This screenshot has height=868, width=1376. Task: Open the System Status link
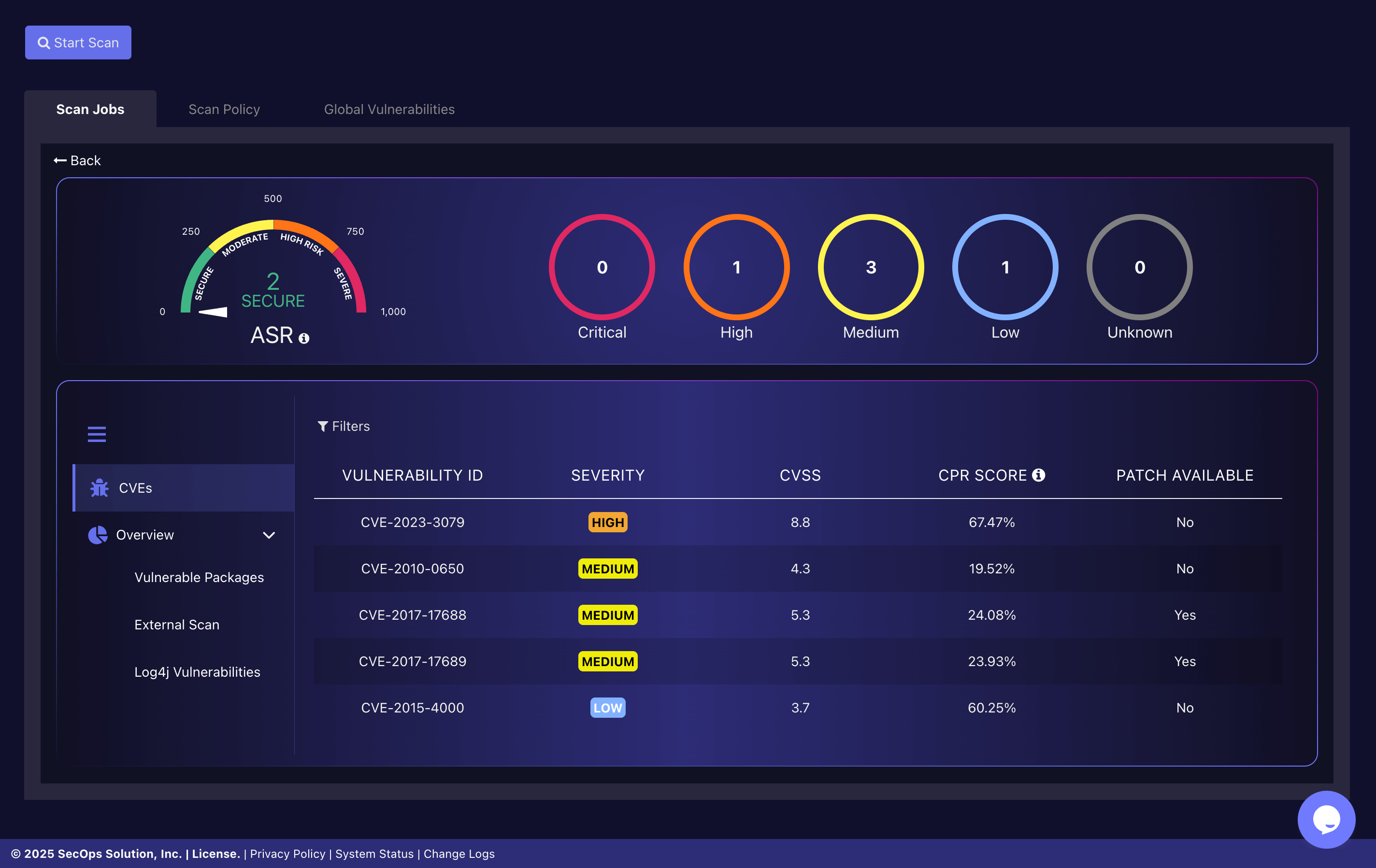click(374, 853)
